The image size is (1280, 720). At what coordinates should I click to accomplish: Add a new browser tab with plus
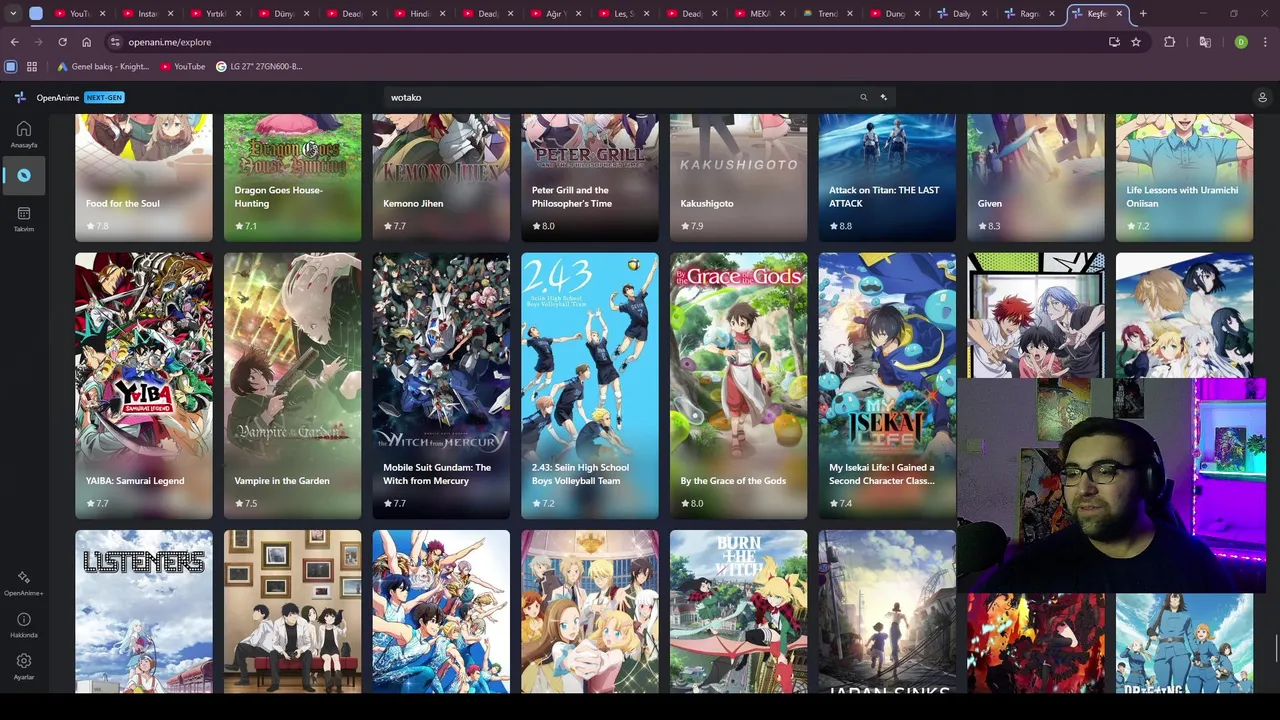pos(1143,14)
